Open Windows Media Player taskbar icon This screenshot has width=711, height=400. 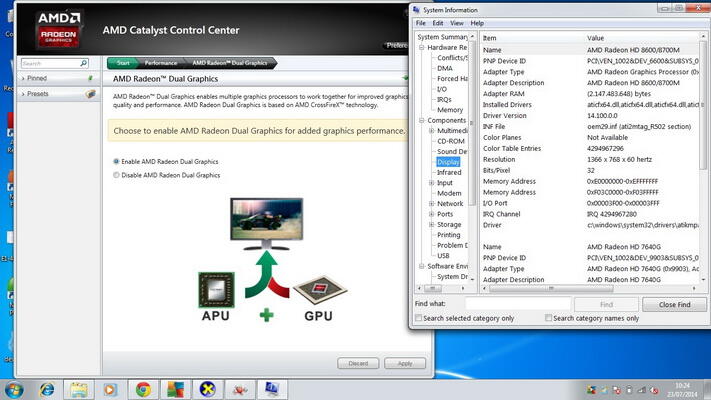[x=110, y=390]
